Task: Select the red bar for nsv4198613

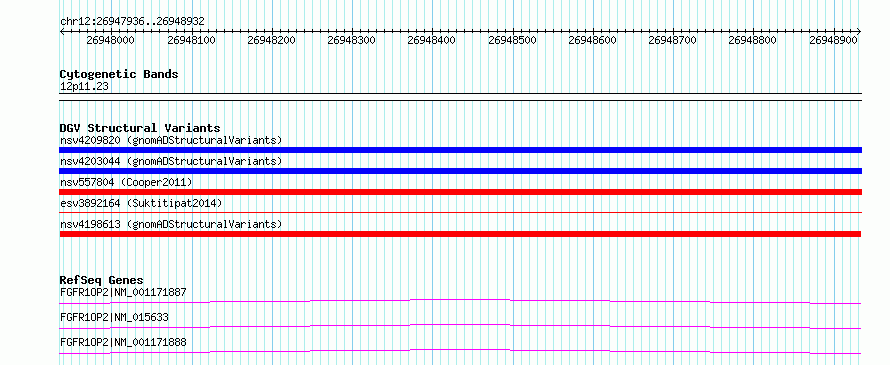Action: 460,234
